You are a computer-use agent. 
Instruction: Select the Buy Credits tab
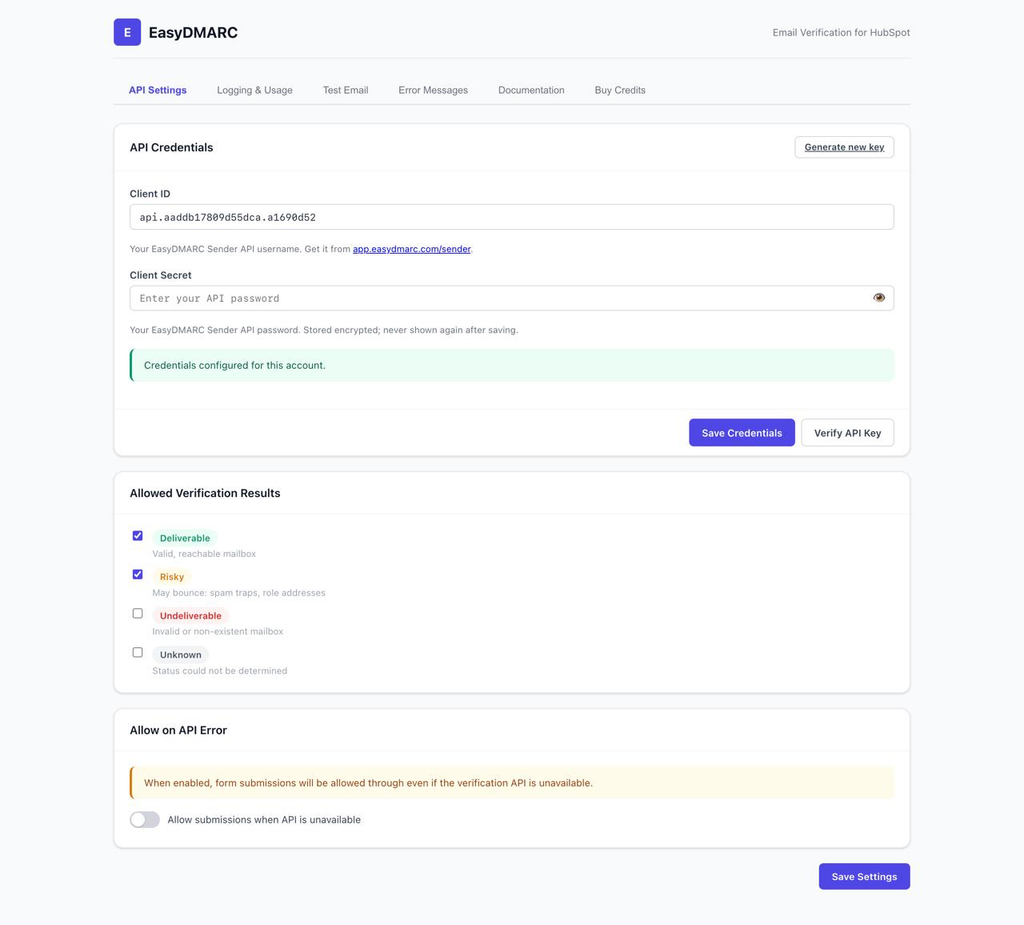tap(620, 90)
